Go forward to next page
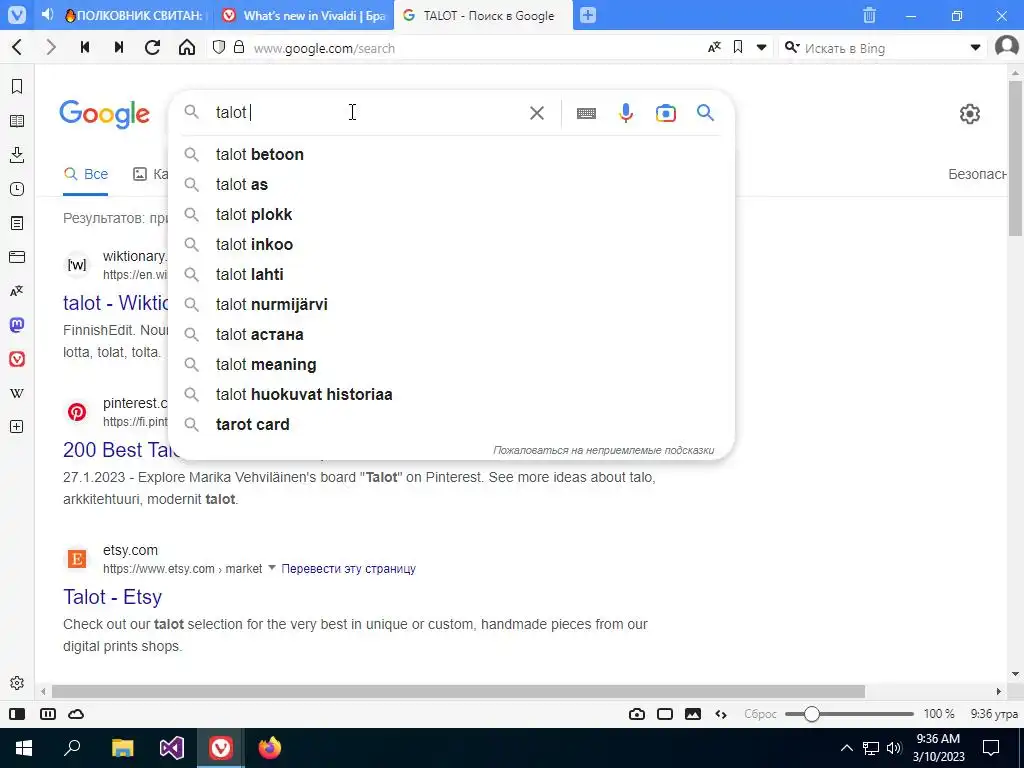The height and width of the screenshot is (768, 1024). (x=51, y=47)
